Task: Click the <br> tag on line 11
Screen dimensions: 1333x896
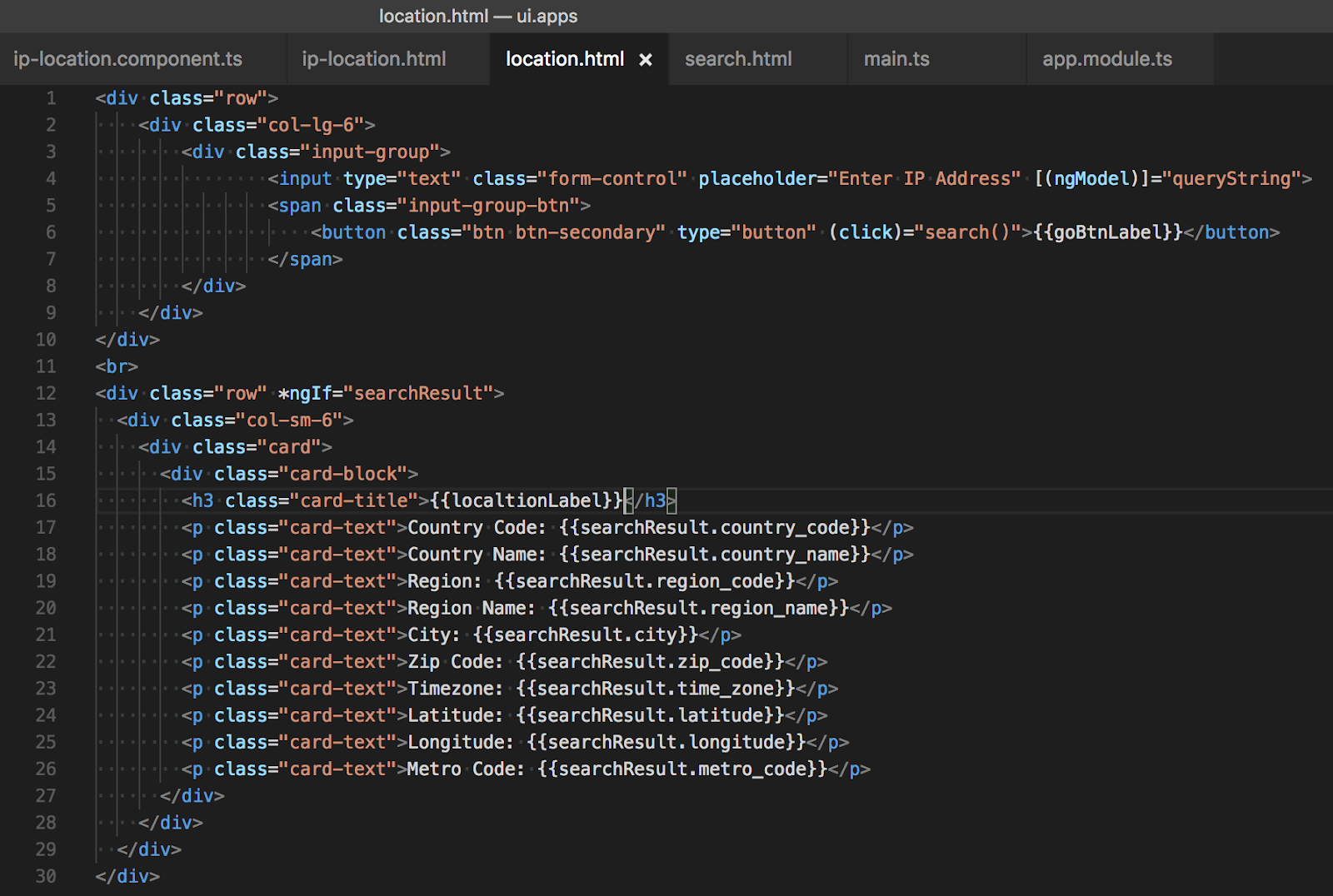Action: 117,366
